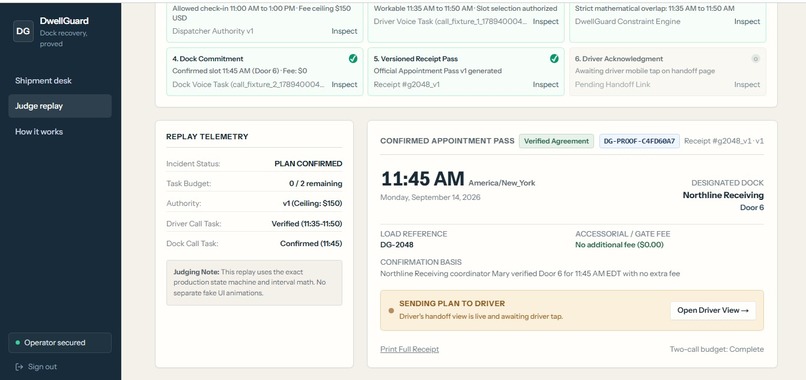The image size is (806, 380).
Task: Click green check on Dock Commitment card
Action: pos(353,59)
